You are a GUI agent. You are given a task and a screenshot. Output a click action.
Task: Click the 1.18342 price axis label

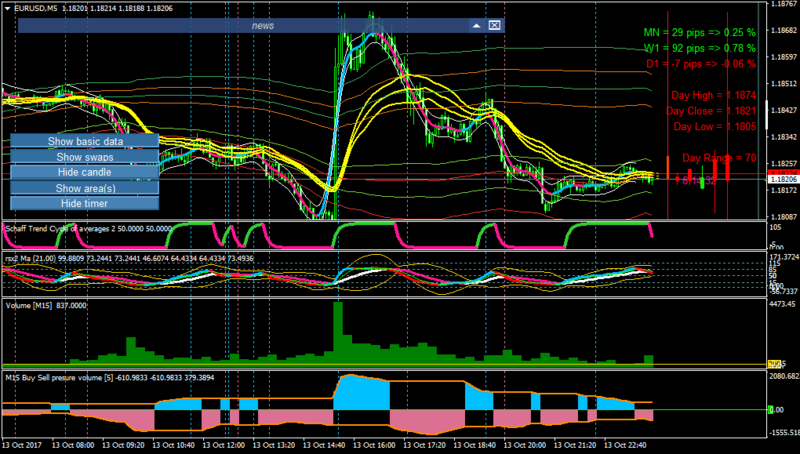[x=784, y=137]
